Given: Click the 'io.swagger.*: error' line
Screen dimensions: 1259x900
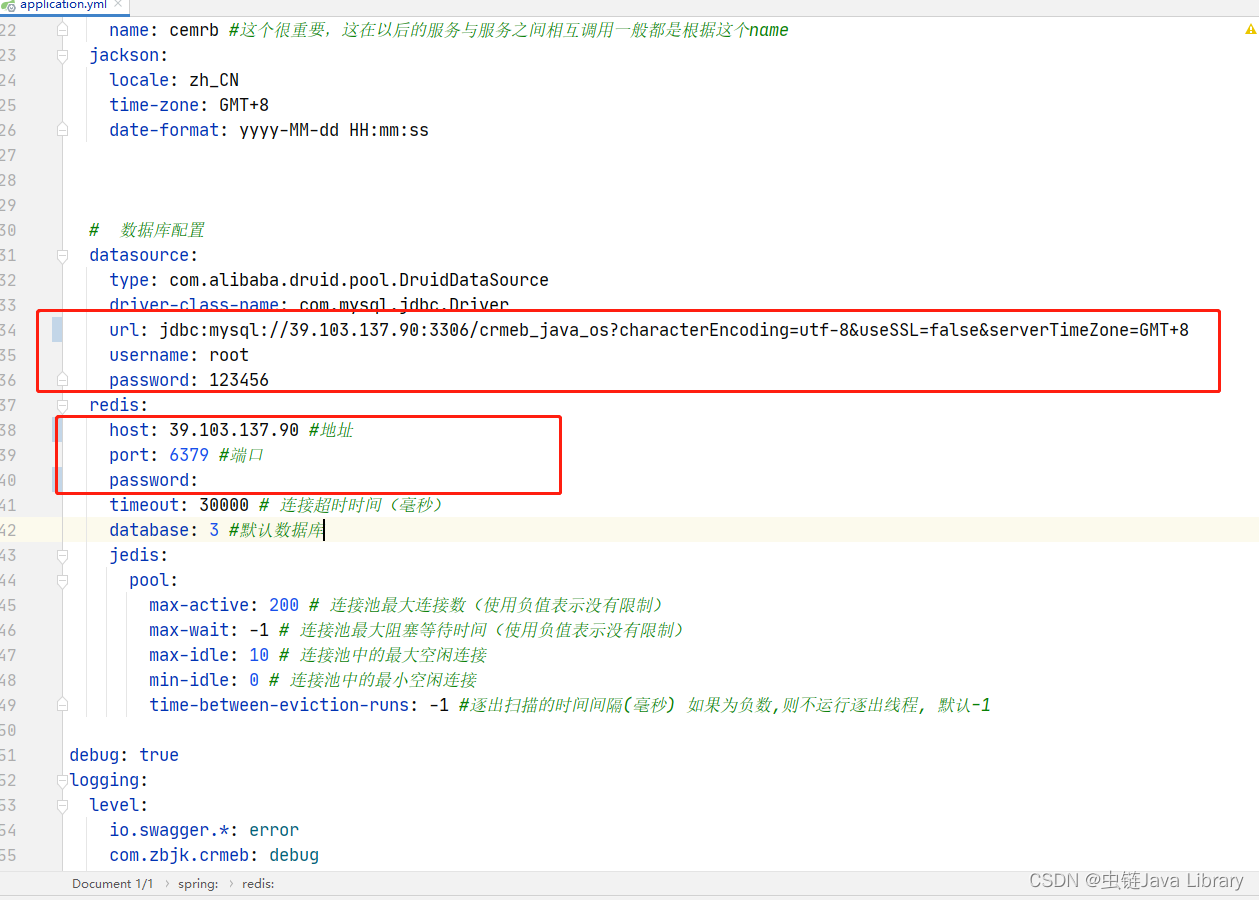Looking at the screenshot, I should [x=204, y=830].
